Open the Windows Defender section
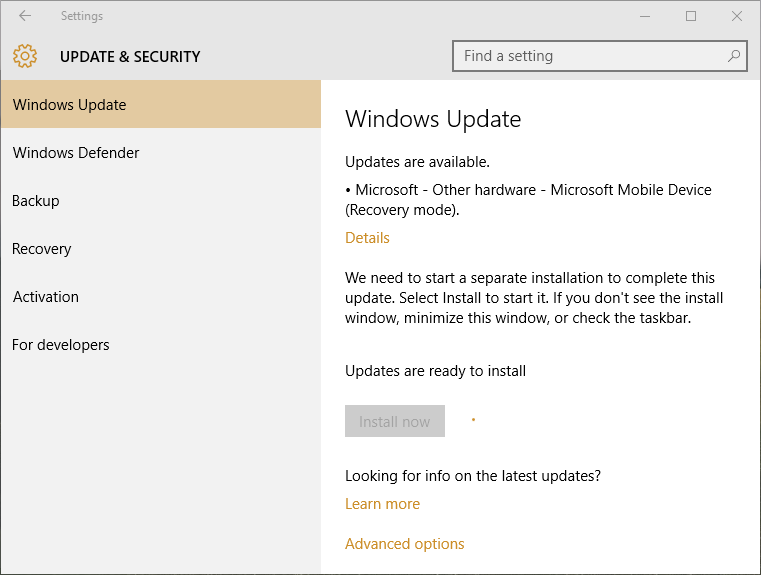761x575 pixels. [x=161, y=152]
